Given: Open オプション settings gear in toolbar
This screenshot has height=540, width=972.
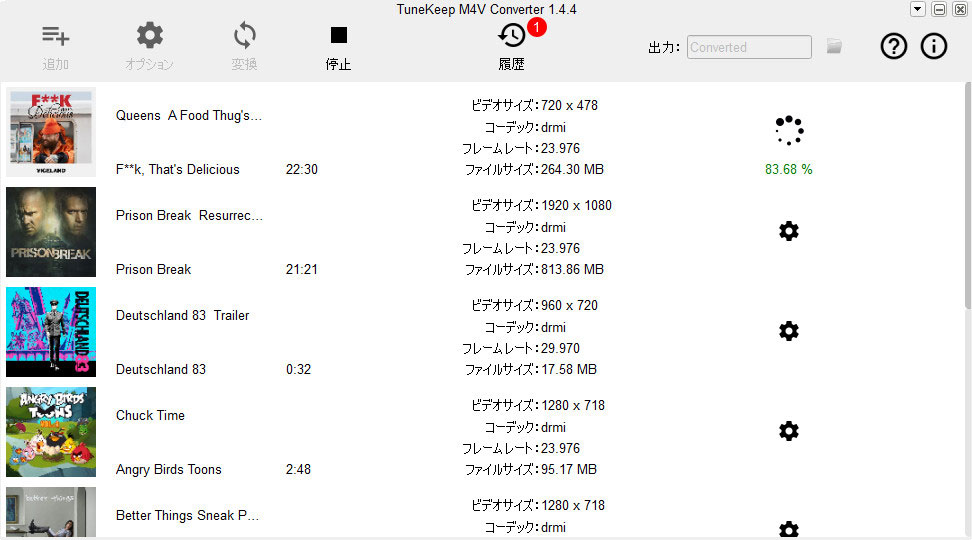Looking at the screenshot, I should click(149, 35).
